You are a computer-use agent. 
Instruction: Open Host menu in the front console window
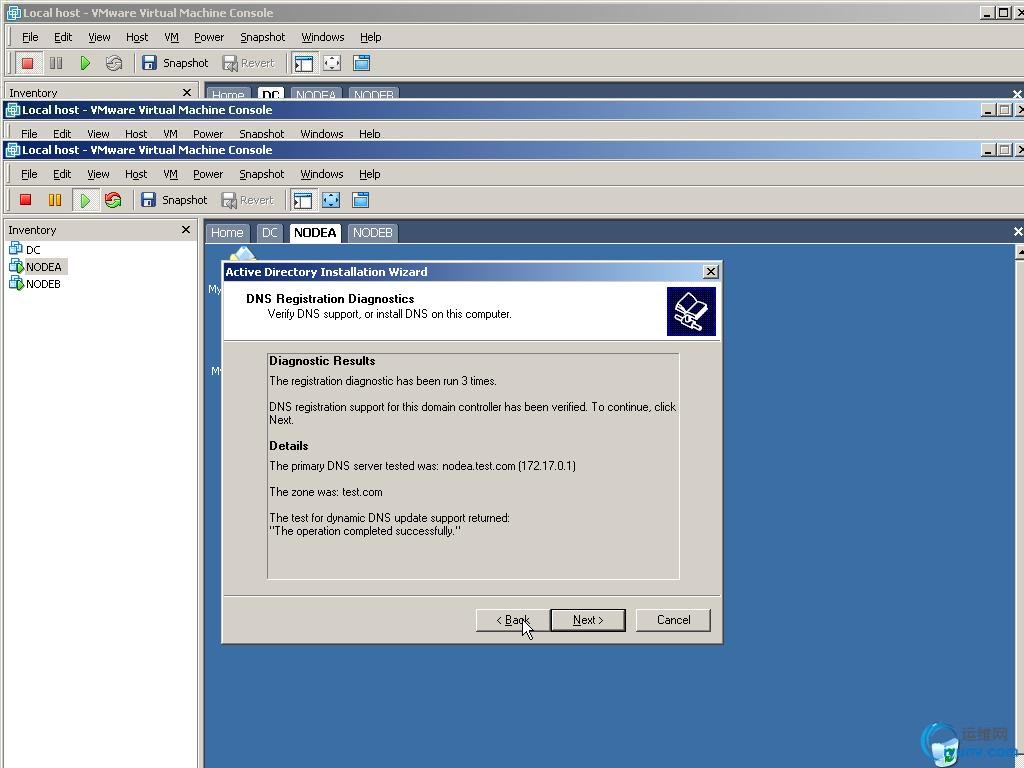click(136, 174)
